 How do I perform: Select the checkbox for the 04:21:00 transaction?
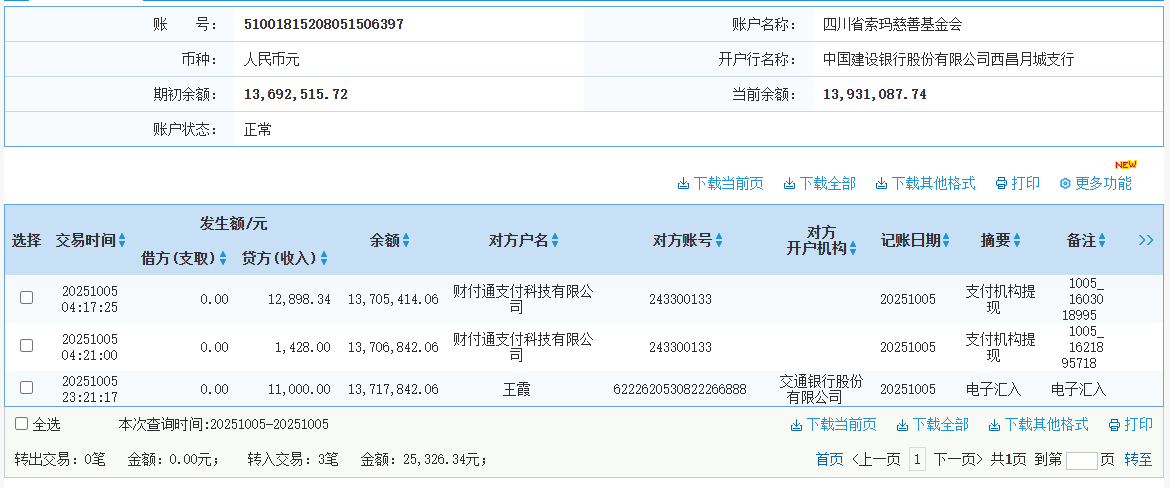[x=27, y=345]
